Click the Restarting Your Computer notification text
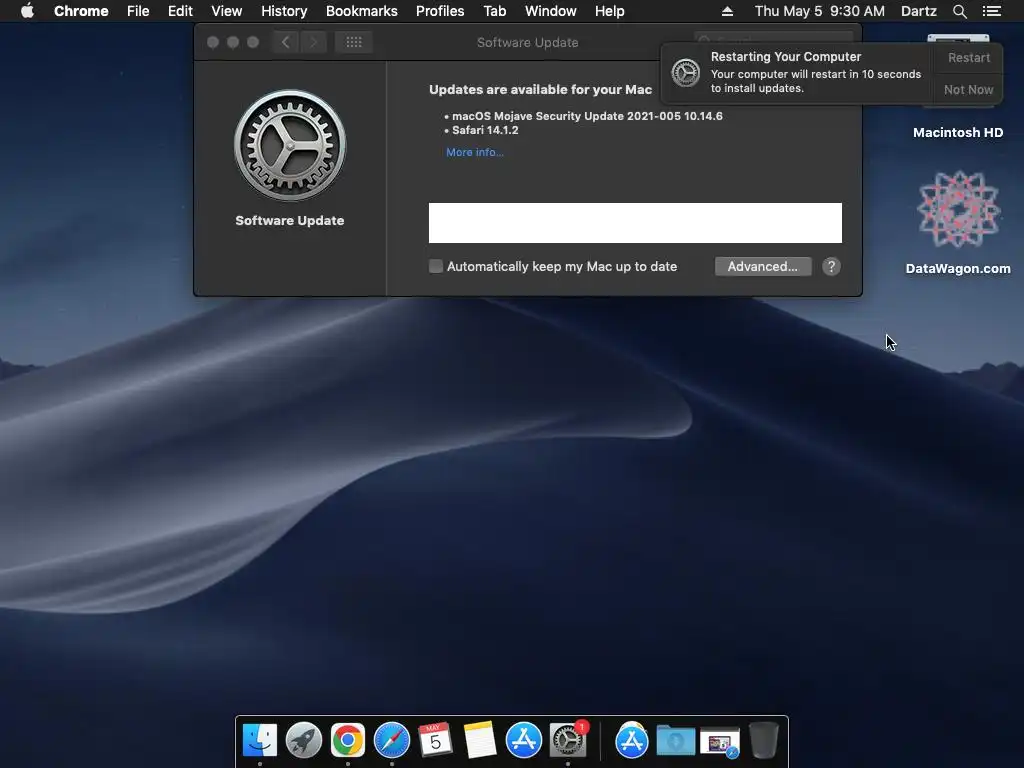 coord(786,57)
